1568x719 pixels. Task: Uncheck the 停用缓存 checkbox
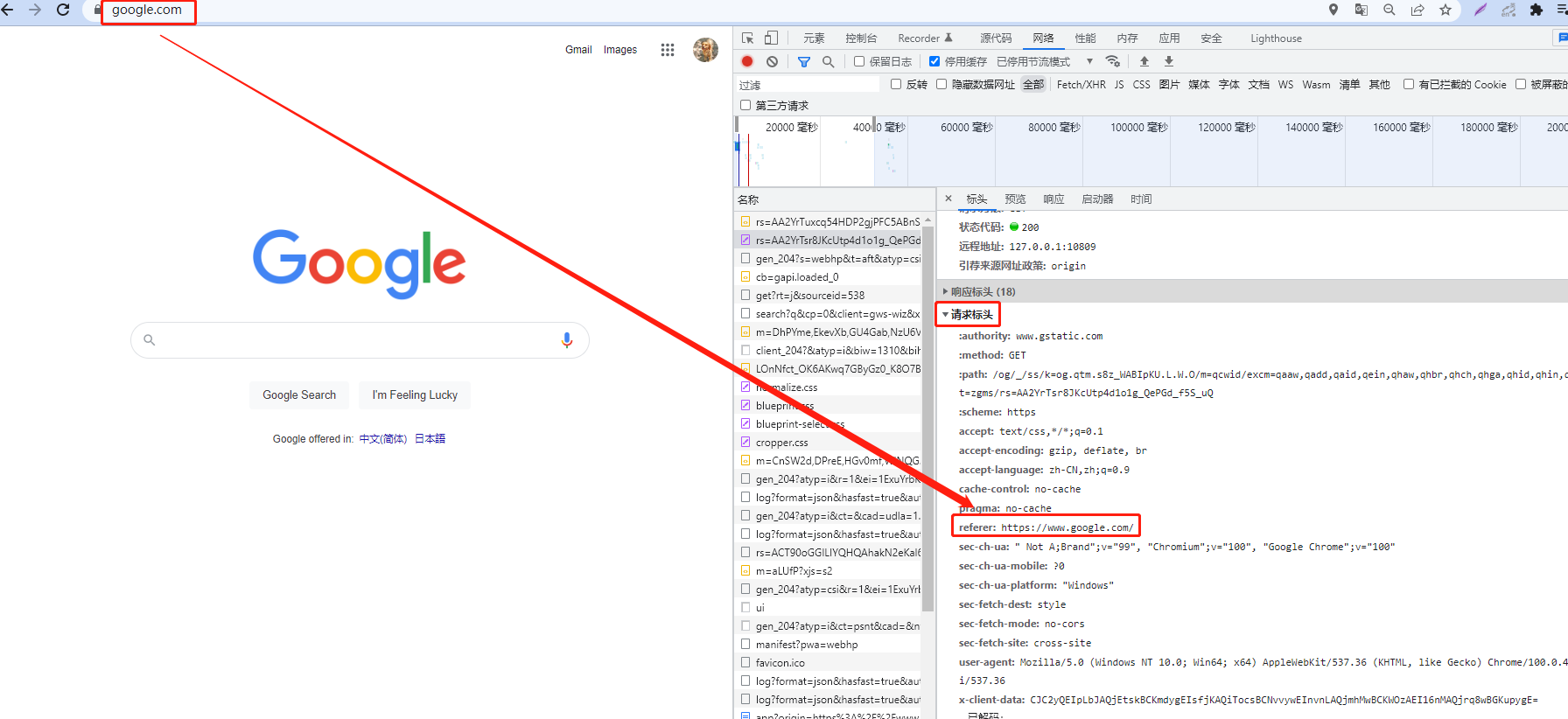tap(934, 61)
